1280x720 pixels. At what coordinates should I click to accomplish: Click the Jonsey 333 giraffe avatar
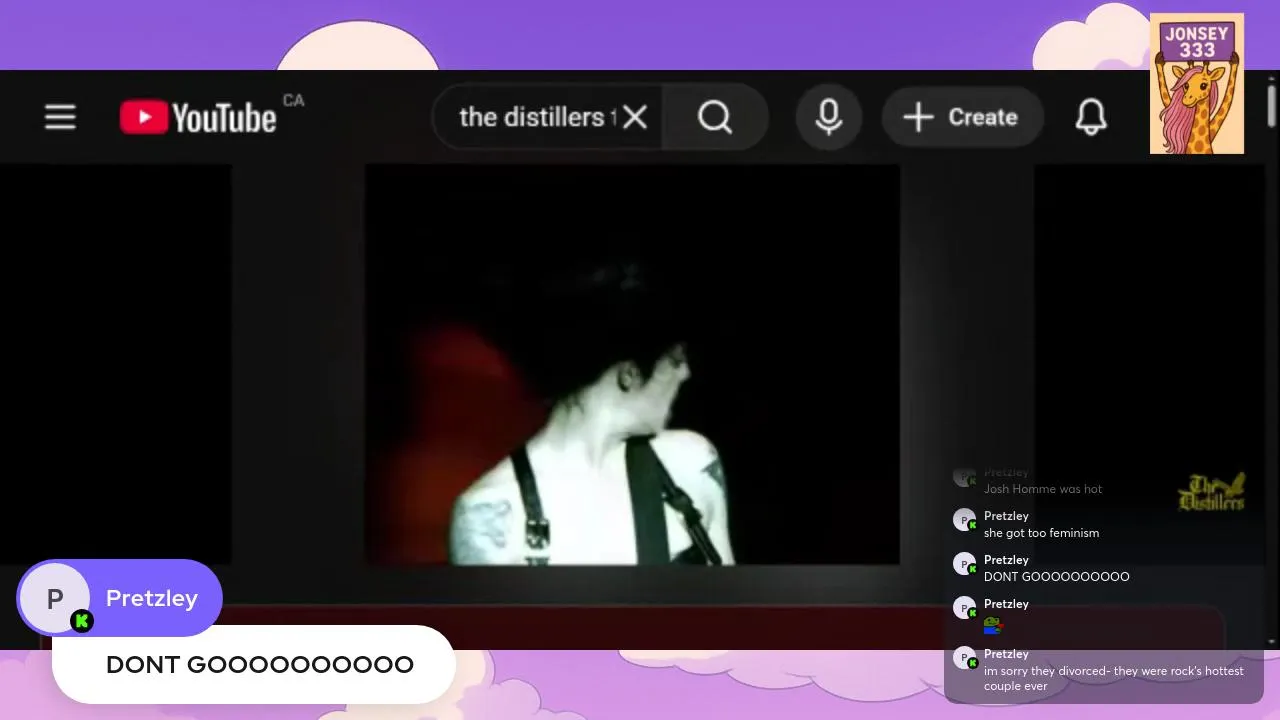(x=1197, y=83)
